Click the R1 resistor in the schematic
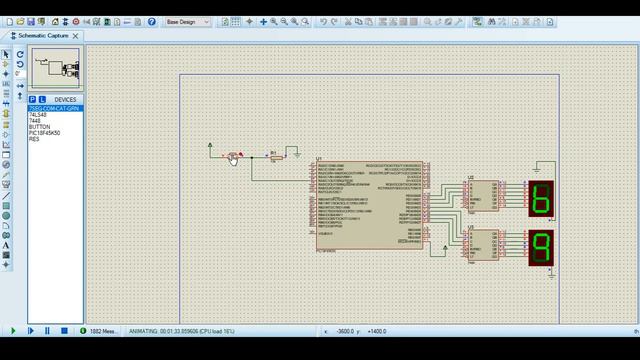Screen dimensions: 640x360 (x=277, y=157)
